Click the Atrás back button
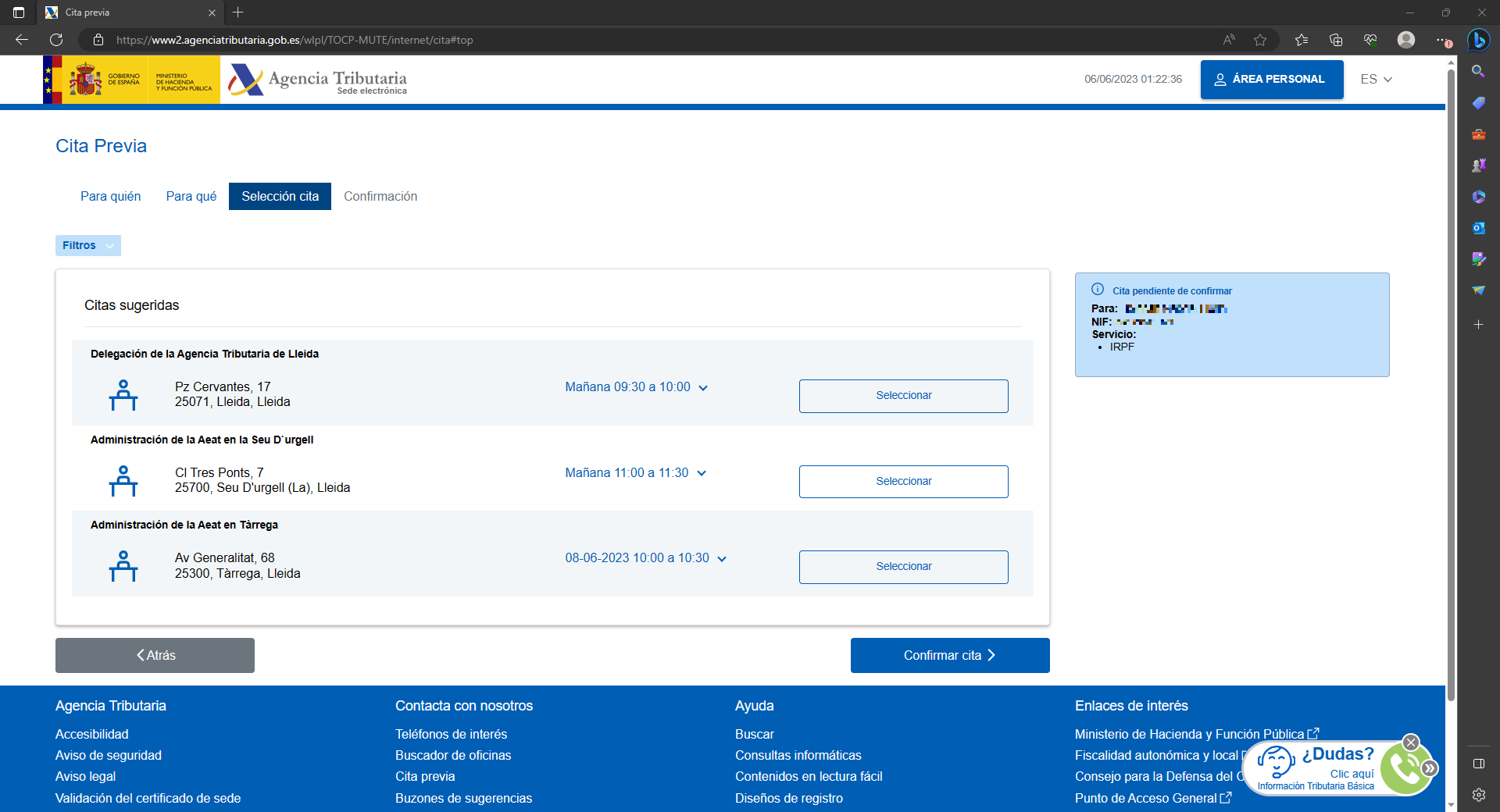This screenshot has width=1500, height=812. (155, 655)
